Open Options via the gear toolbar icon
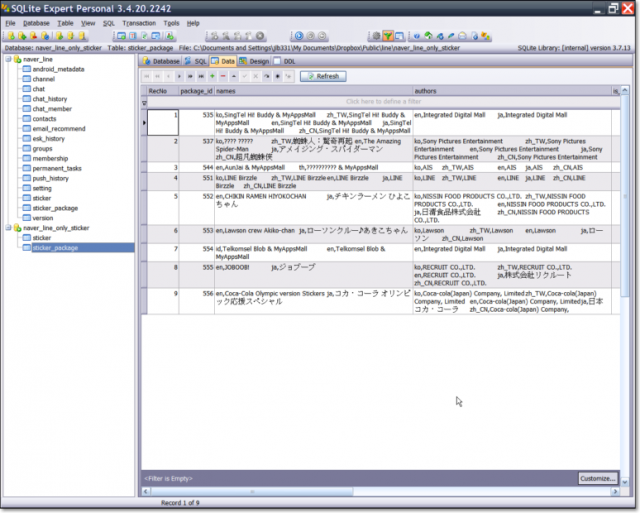The image size is (640, 513). [x=376, y=36]
